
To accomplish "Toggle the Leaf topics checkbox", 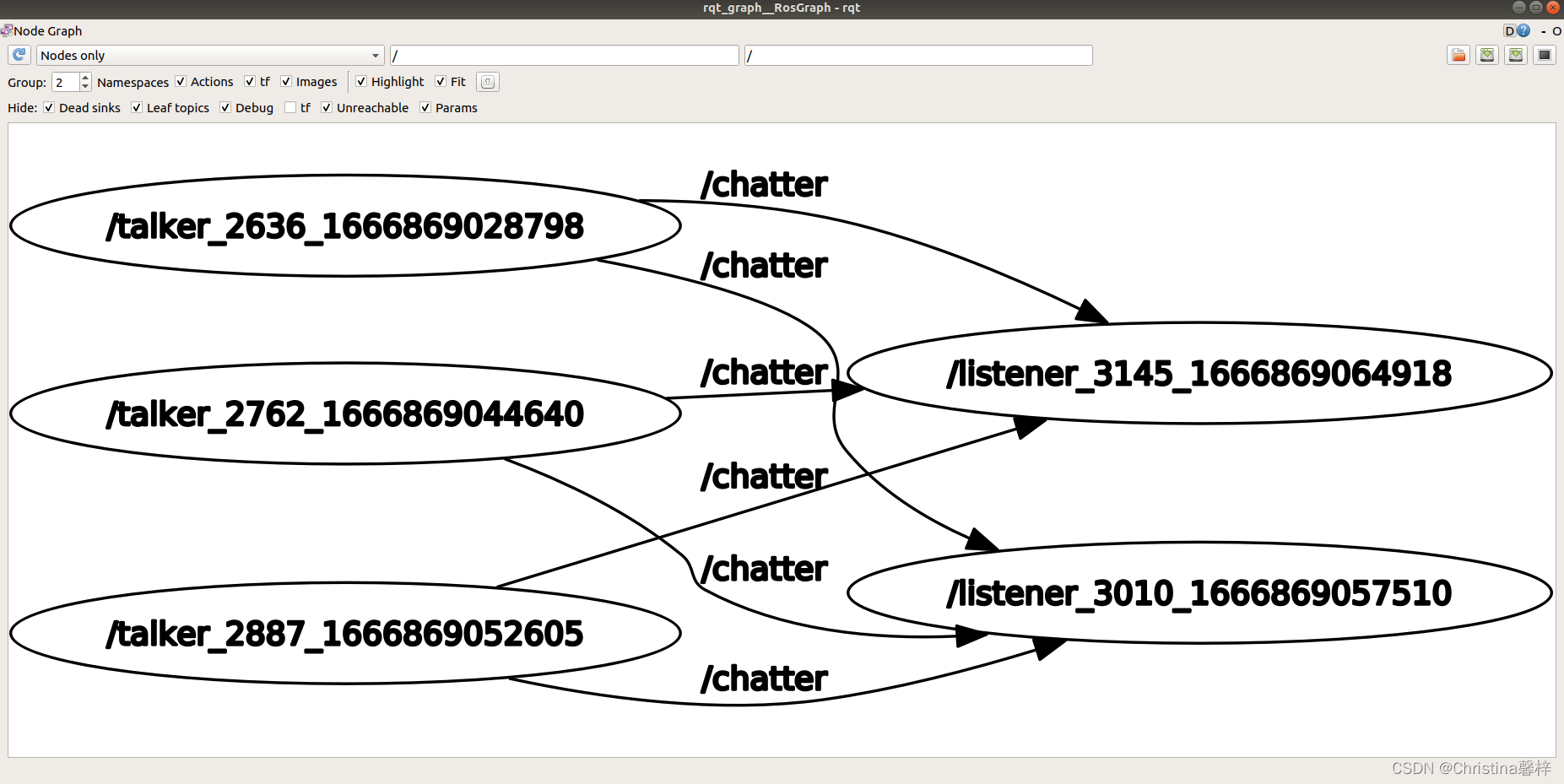I will coord(137,107).
